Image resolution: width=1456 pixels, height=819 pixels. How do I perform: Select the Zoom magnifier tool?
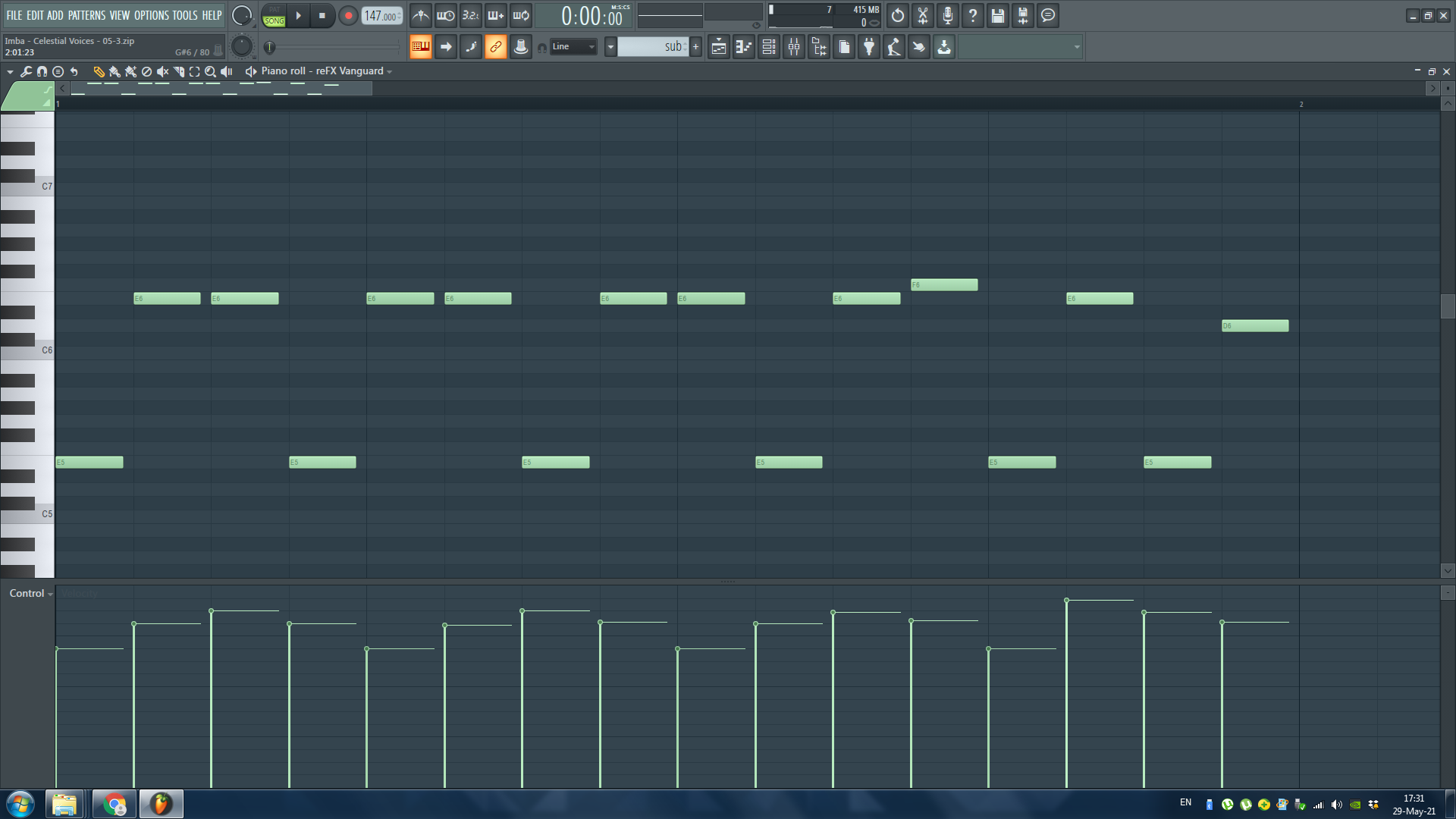(211, 71)
